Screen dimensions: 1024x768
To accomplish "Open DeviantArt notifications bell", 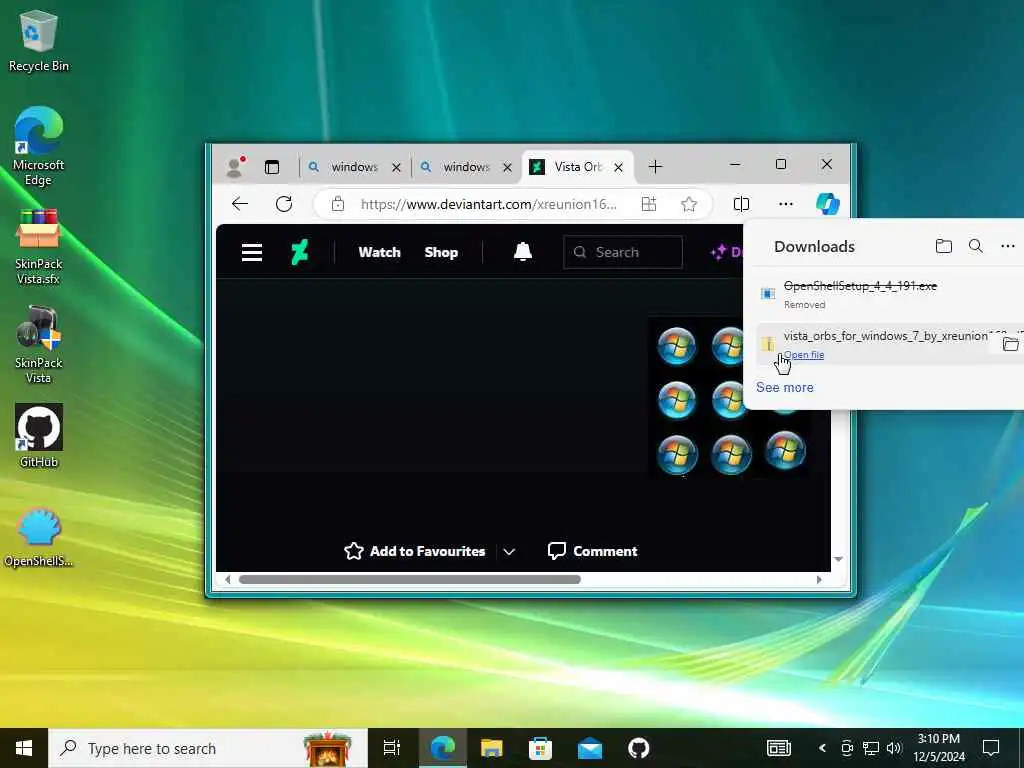I will (x=522, y=251).
